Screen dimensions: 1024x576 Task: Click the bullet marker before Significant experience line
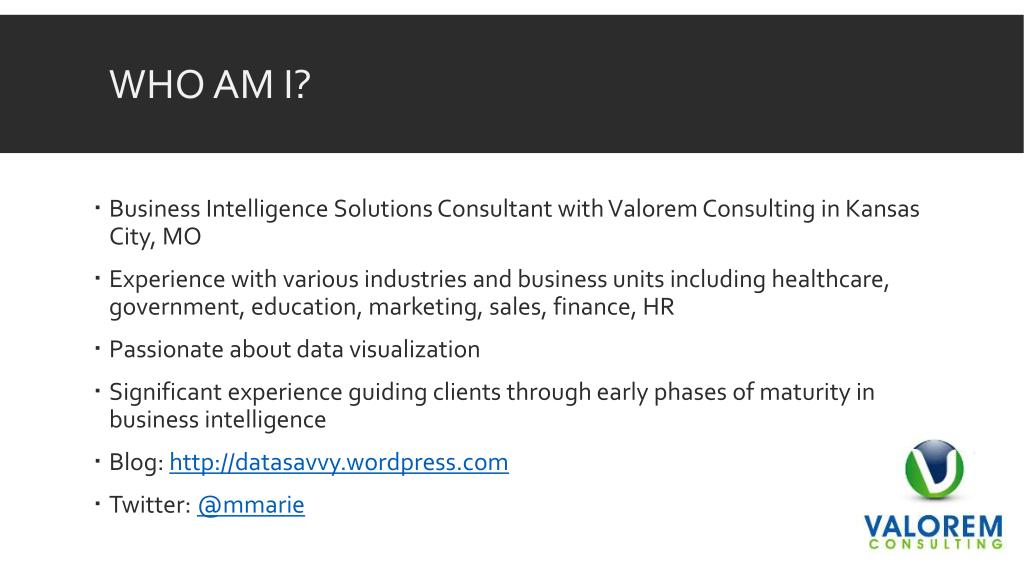tap(97, 391)
